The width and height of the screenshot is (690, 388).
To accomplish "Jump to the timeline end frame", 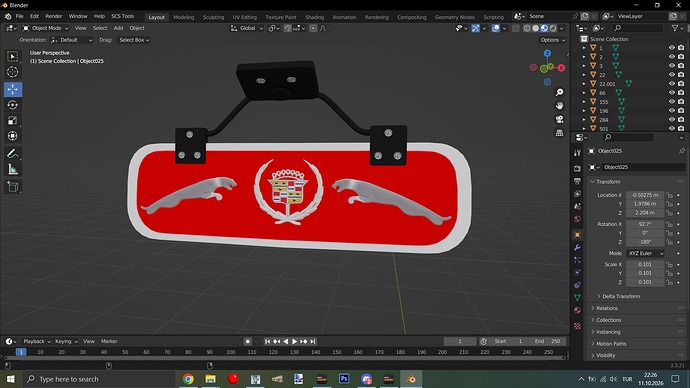I will tap(313, 341).
